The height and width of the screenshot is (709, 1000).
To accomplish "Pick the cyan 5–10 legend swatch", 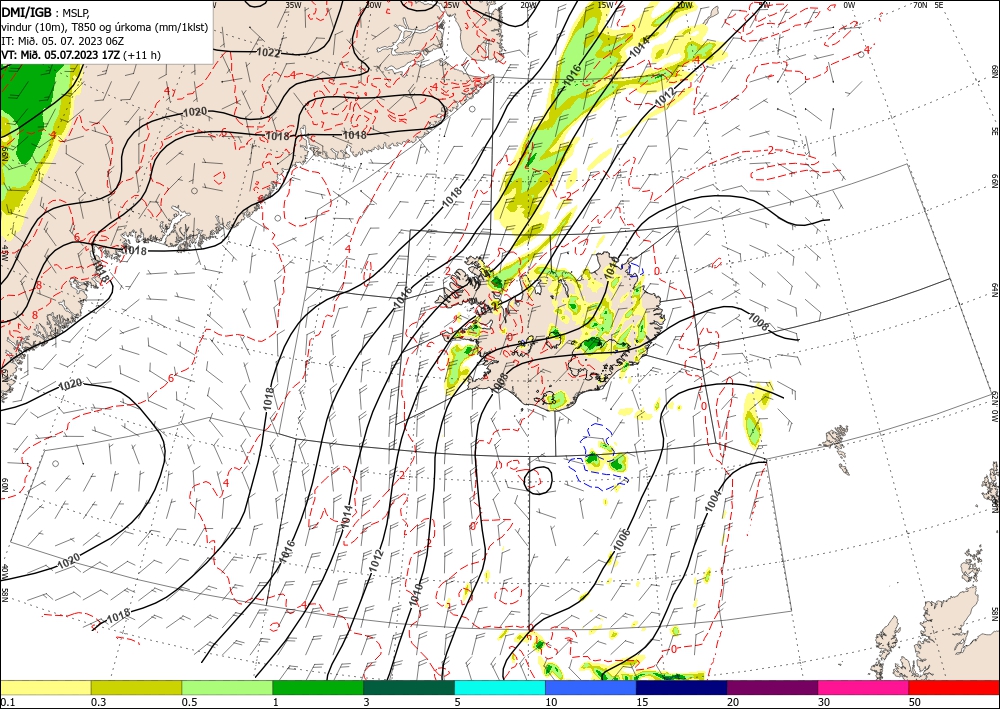I will pyautogui.click(x=499, y=687).
